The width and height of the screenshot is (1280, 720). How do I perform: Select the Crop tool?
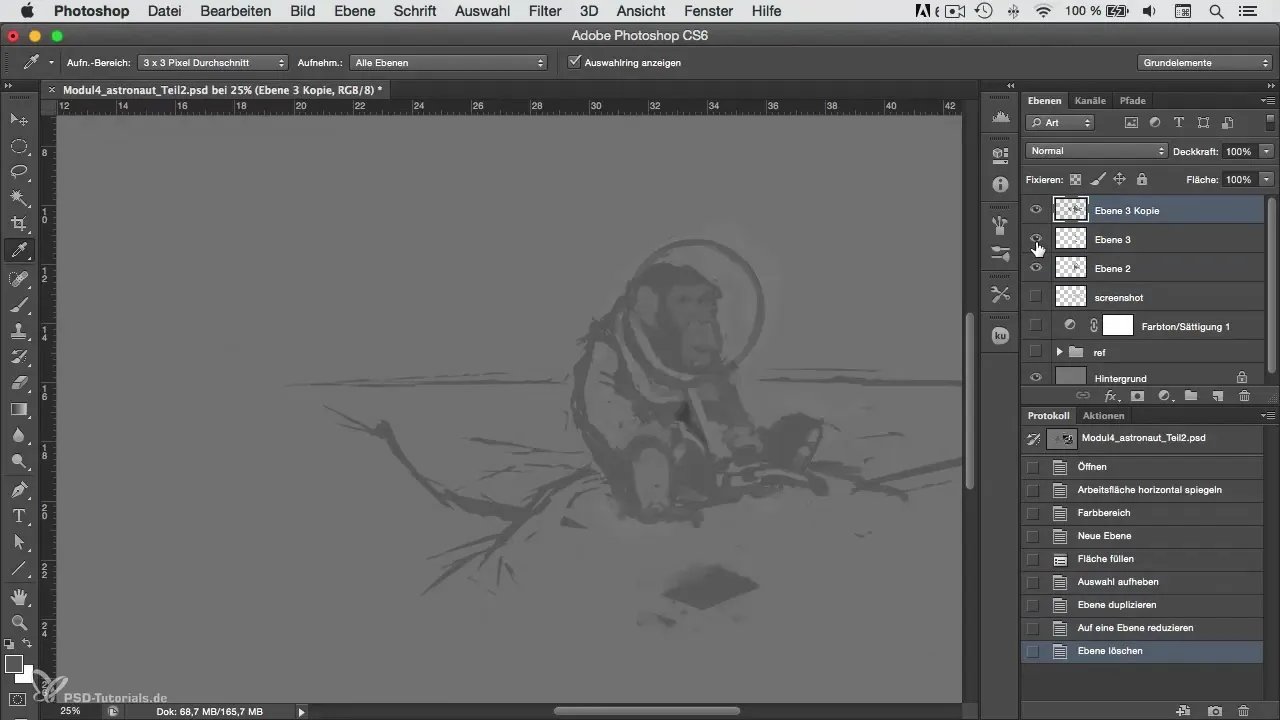tap(18, 224)
